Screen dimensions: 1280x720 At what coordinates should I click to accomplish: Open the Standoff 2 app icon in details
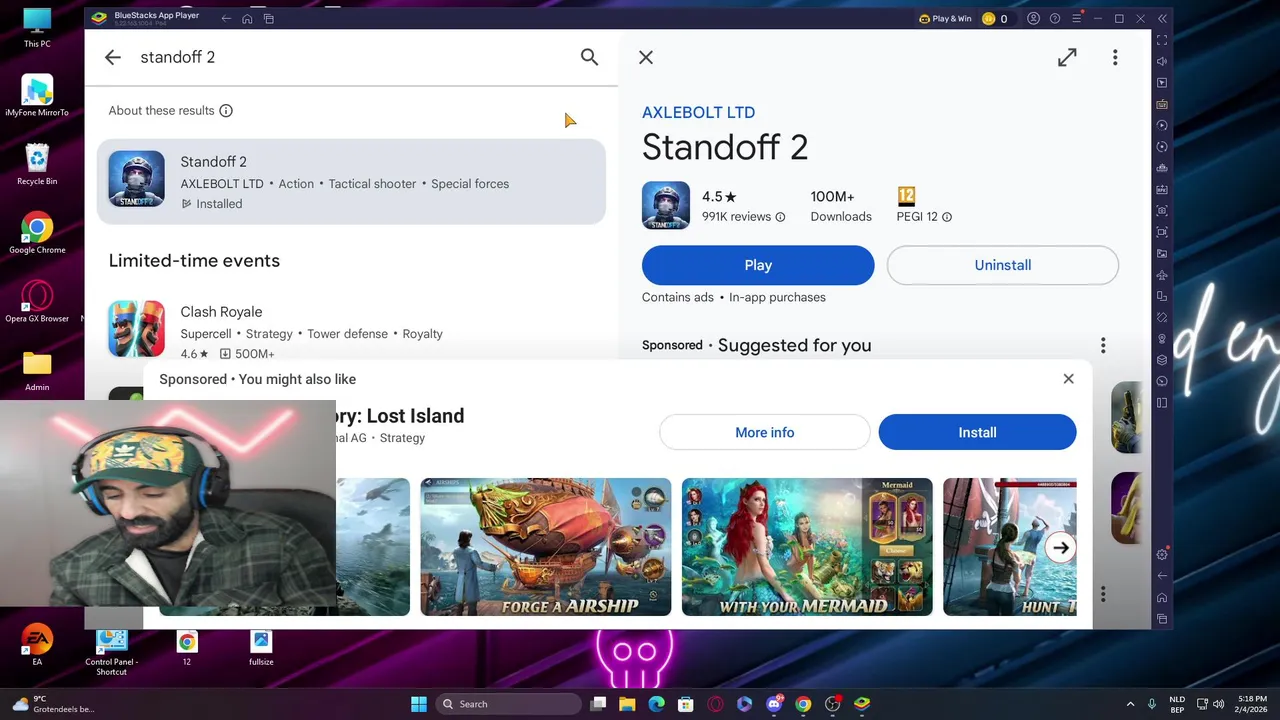666,206
